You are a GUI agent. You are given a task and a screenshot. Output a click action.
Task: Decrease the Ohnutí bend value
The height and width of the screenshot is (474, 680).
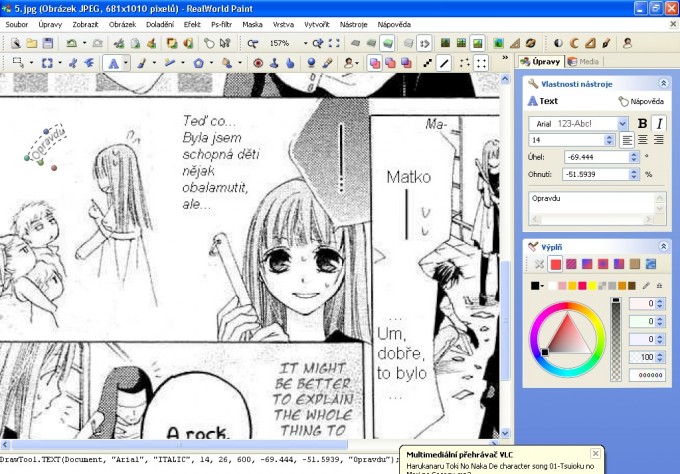point(634,177)
